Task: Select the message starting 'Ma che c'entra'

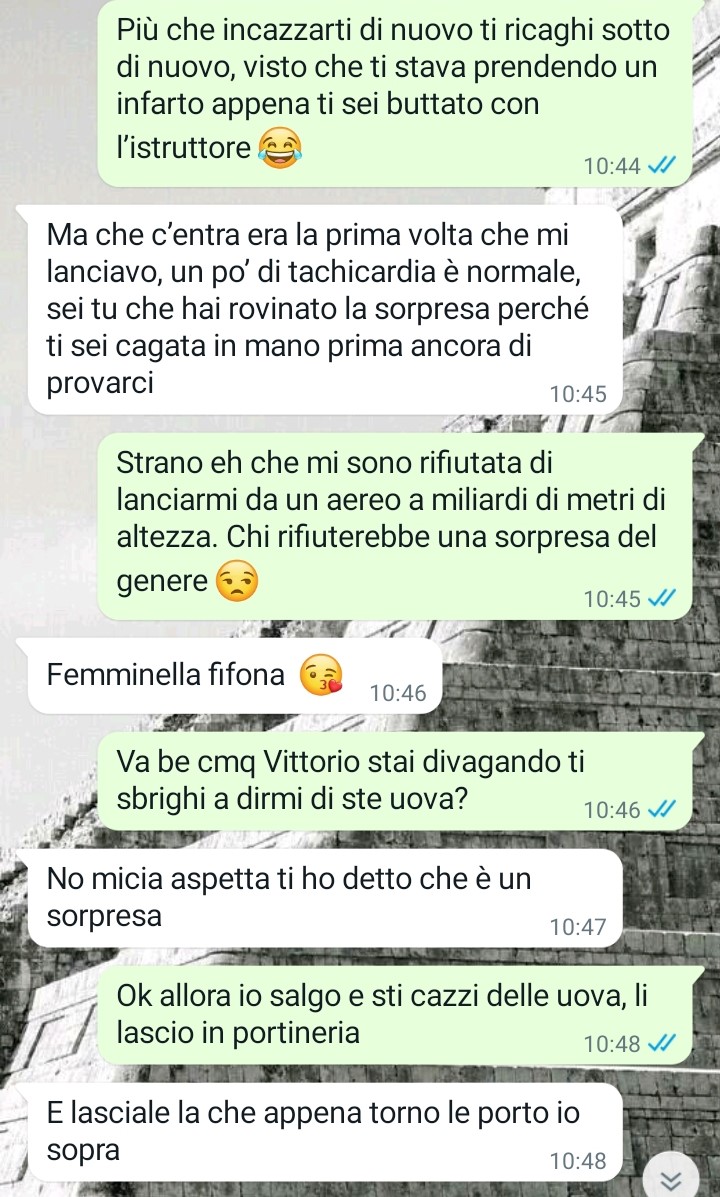Action: (x=325, y=310)
